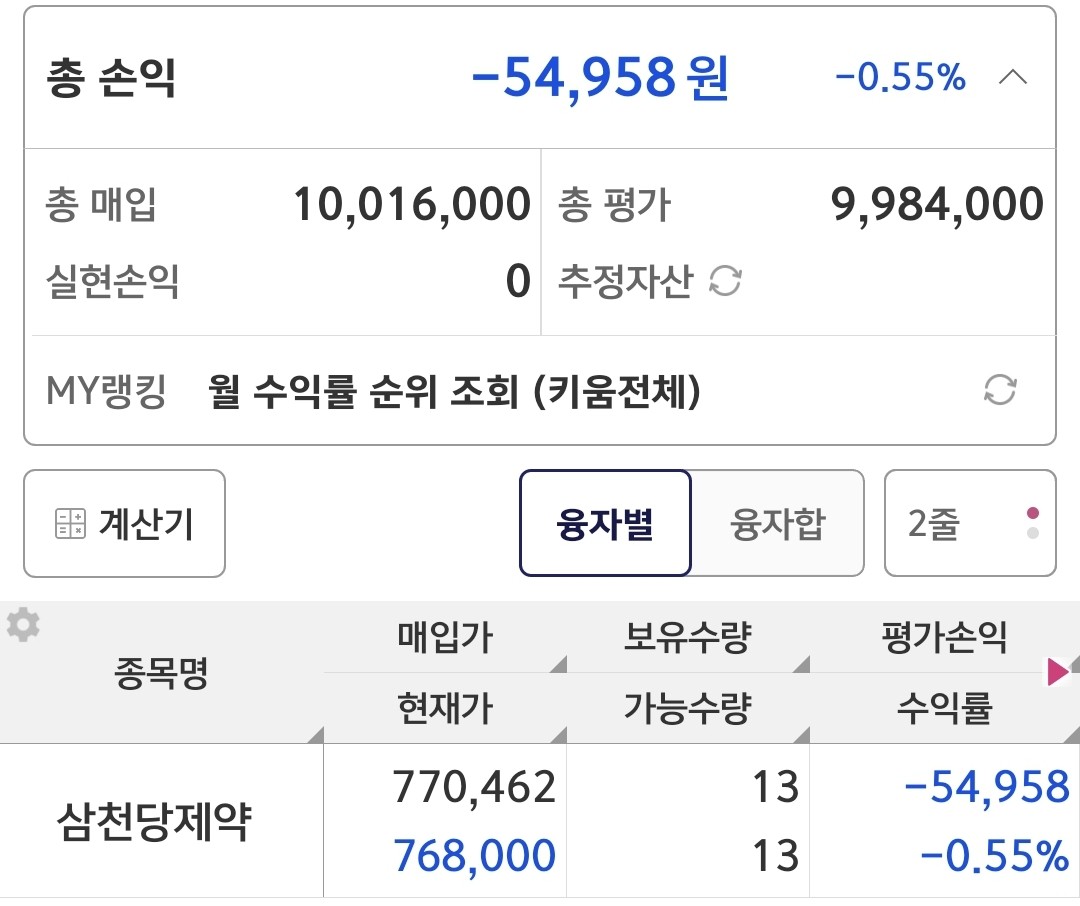The width and height of the screenshot is (1080, 906).
Task: Tap the -54,958원 total profit amount
Action: (600, 78)
